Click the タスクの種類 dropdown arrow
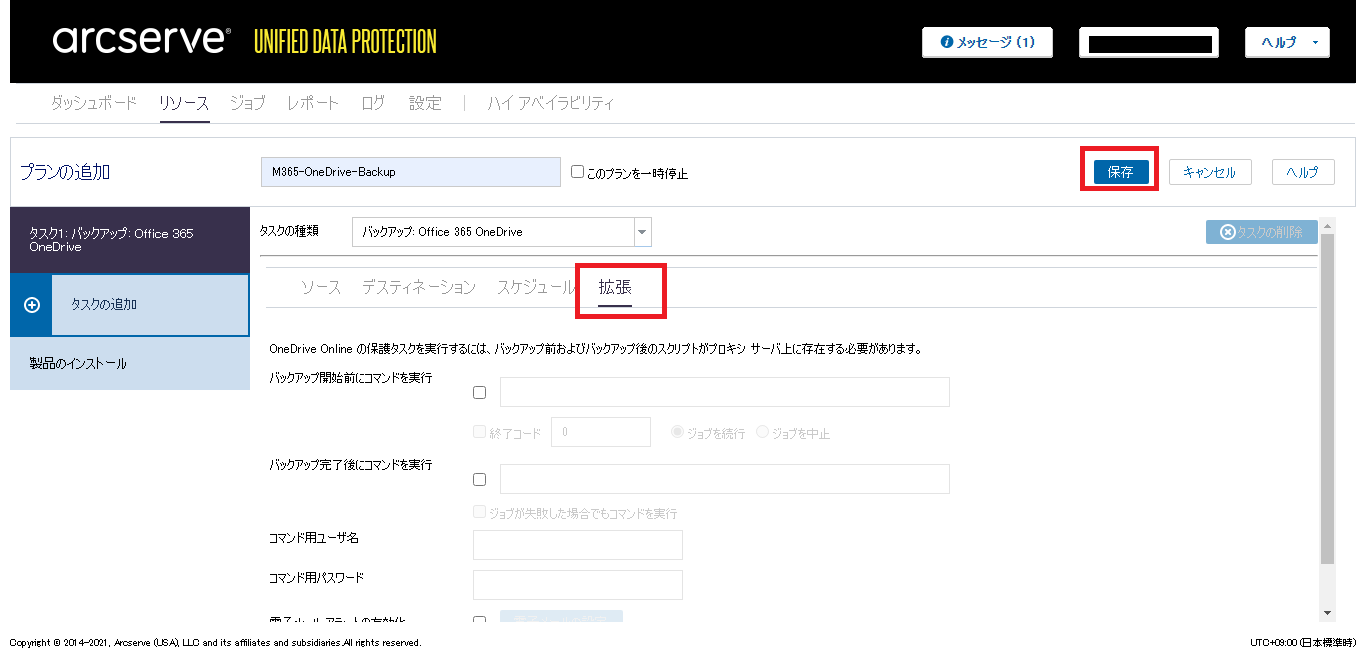The image size is (1366, 652). 643,232
